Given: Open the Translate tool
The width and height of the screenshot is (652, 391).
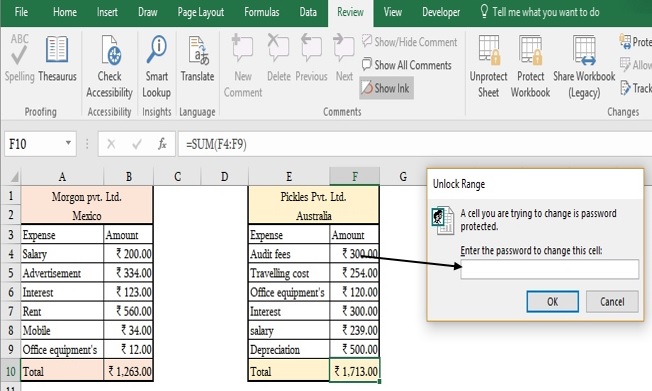Looking at the screenshot, I should coord(198,58).
